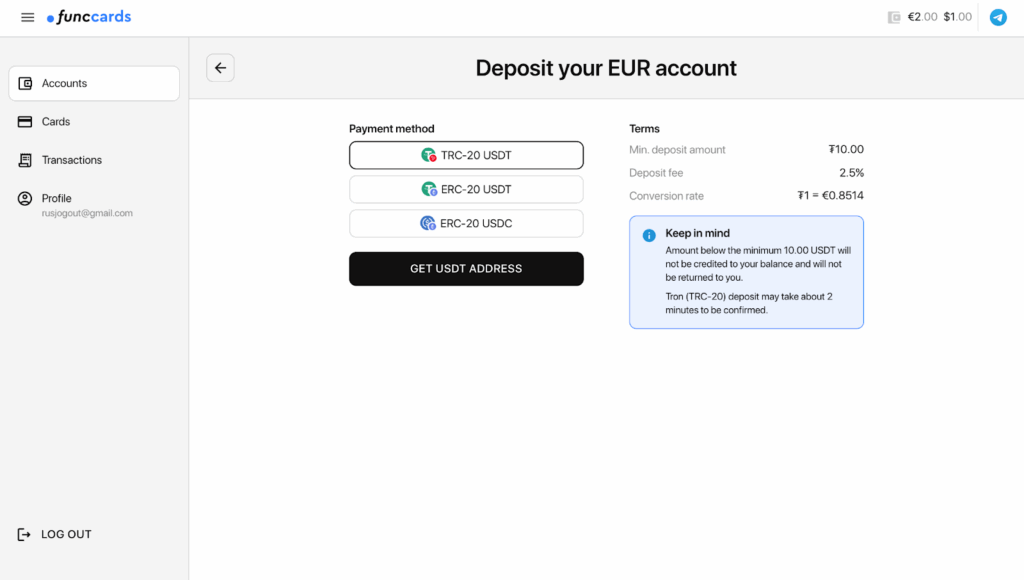Click the TRC-20 USDT coin icon
The image size is (1024, 580).
tap(428, 155)
